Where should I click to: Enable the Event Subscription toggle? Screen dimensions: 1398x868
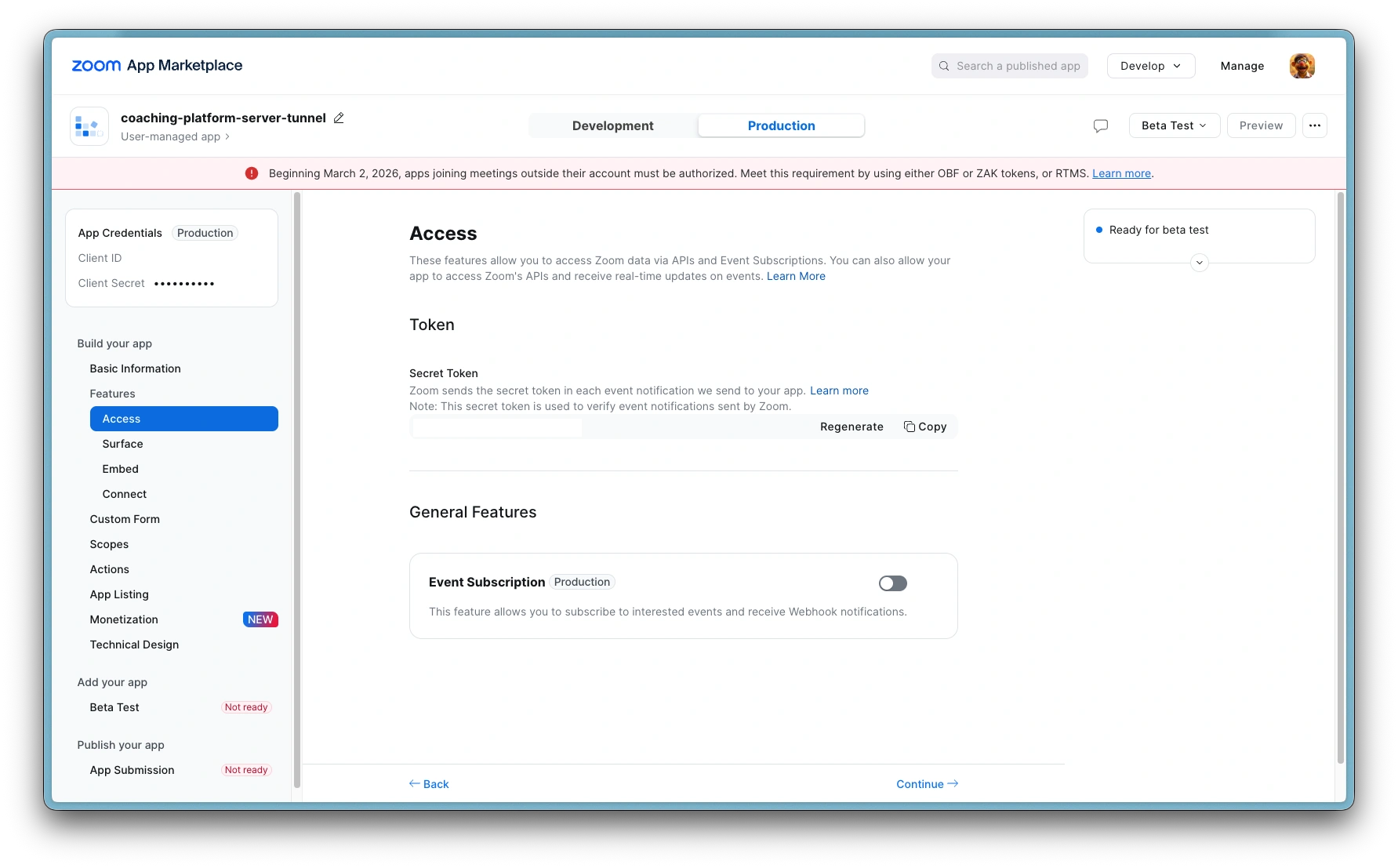(892, 583)
